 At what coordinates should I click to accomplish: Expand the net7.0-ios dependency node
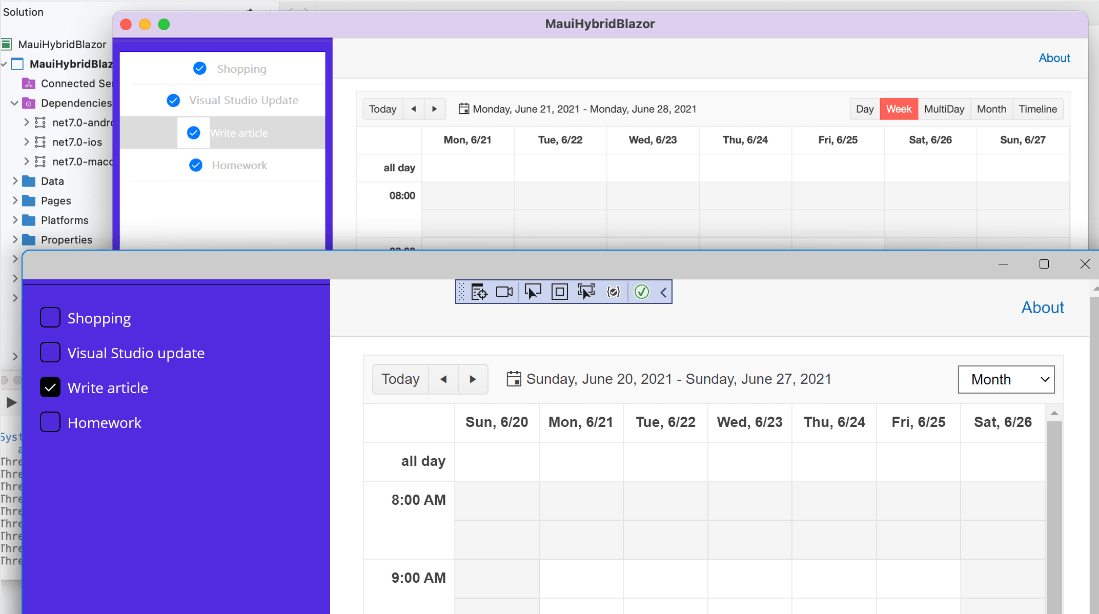click(x=27, y=142)
